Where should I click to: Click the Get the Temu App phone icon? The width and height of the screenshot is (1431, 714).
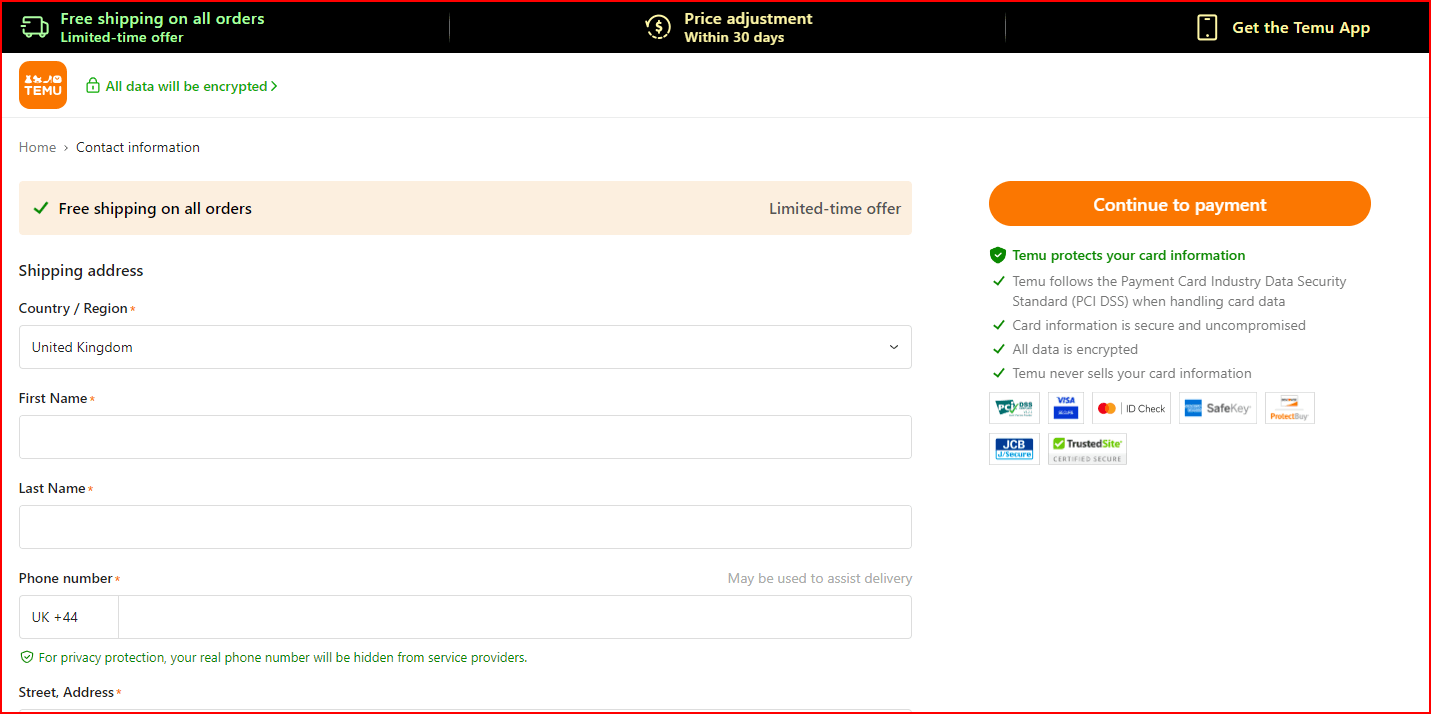tap(1206, 27)
